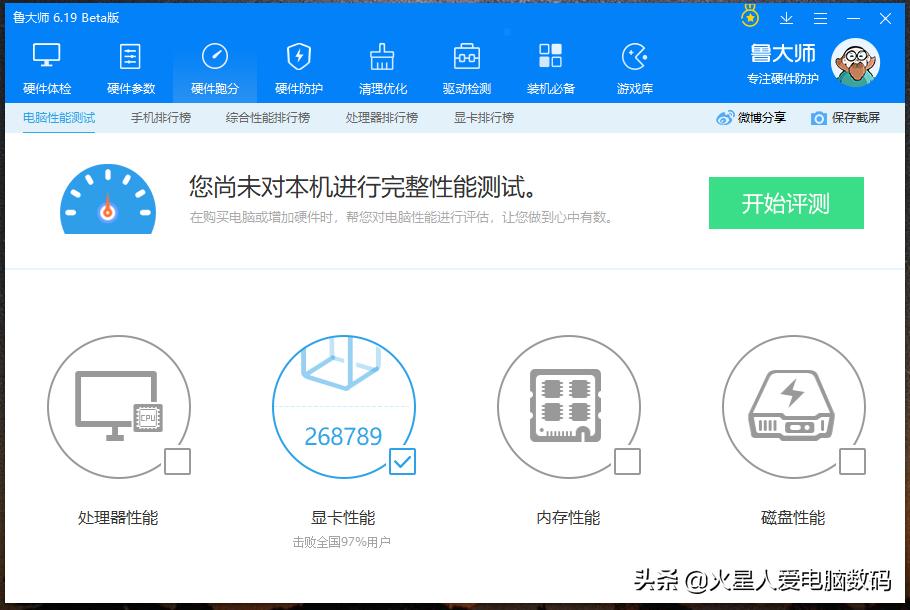910x610 pixels.
Task: Enable the 磁盘性能 disk test checkbox
Action: (x=854, y=462)
